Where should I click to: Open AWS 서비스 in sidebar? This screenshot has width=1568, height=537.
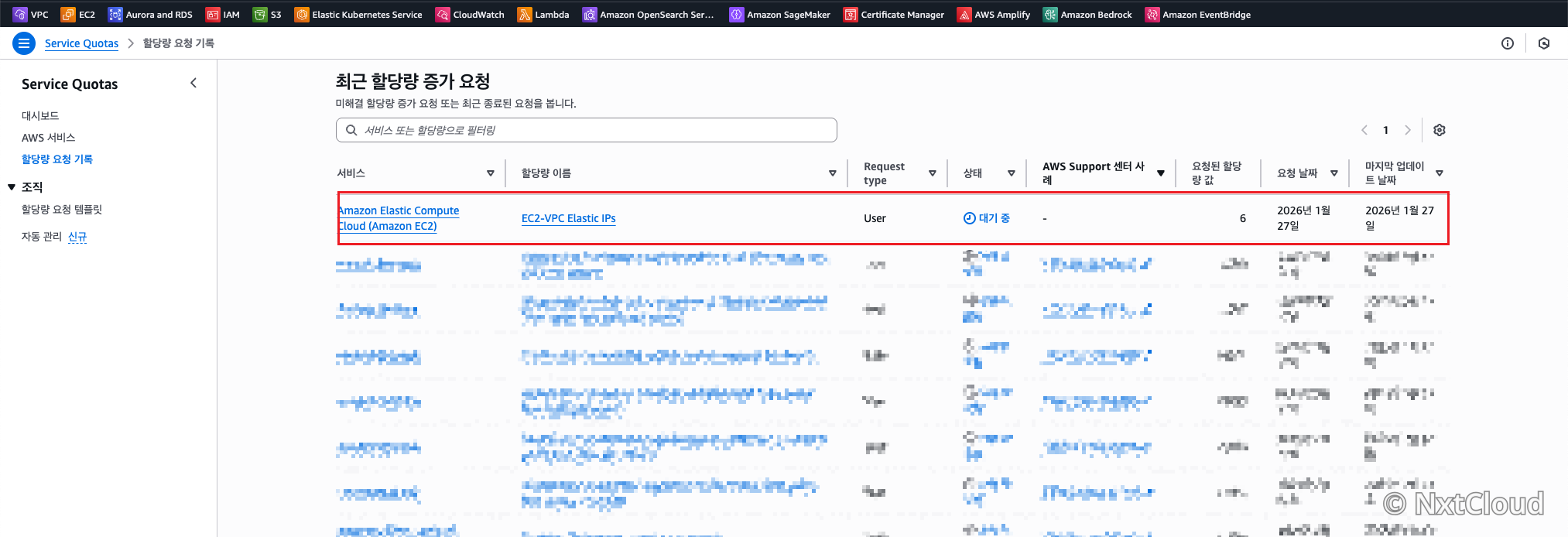pos(48,137)
